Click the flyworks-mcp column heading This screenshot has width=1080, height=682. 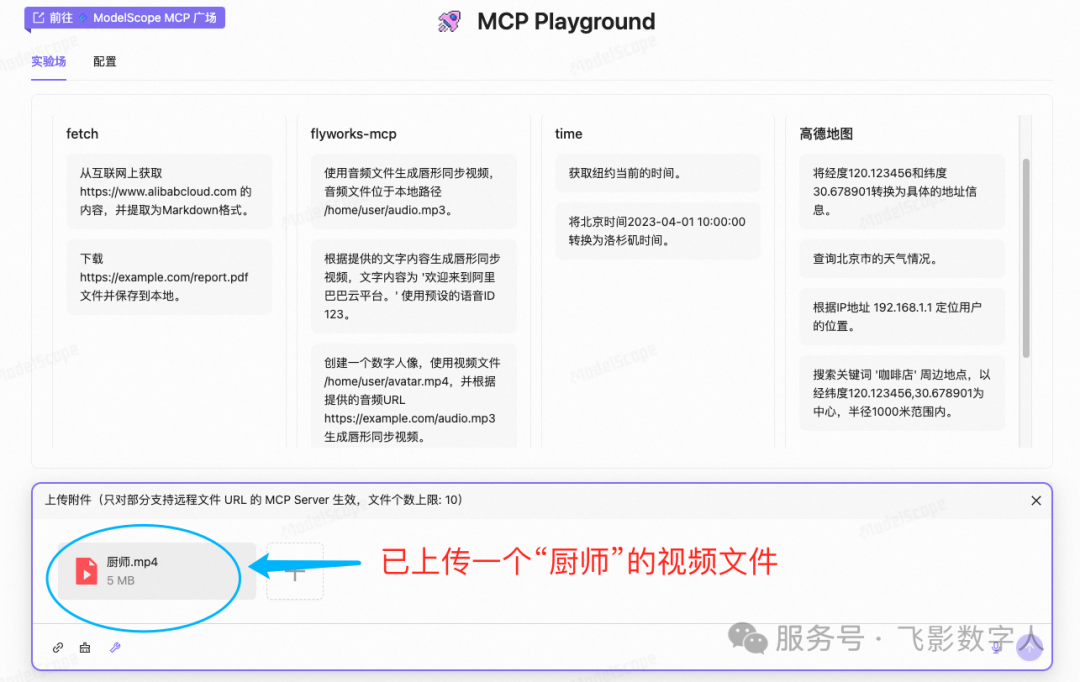pyautogui.click(x=353, y=134)
